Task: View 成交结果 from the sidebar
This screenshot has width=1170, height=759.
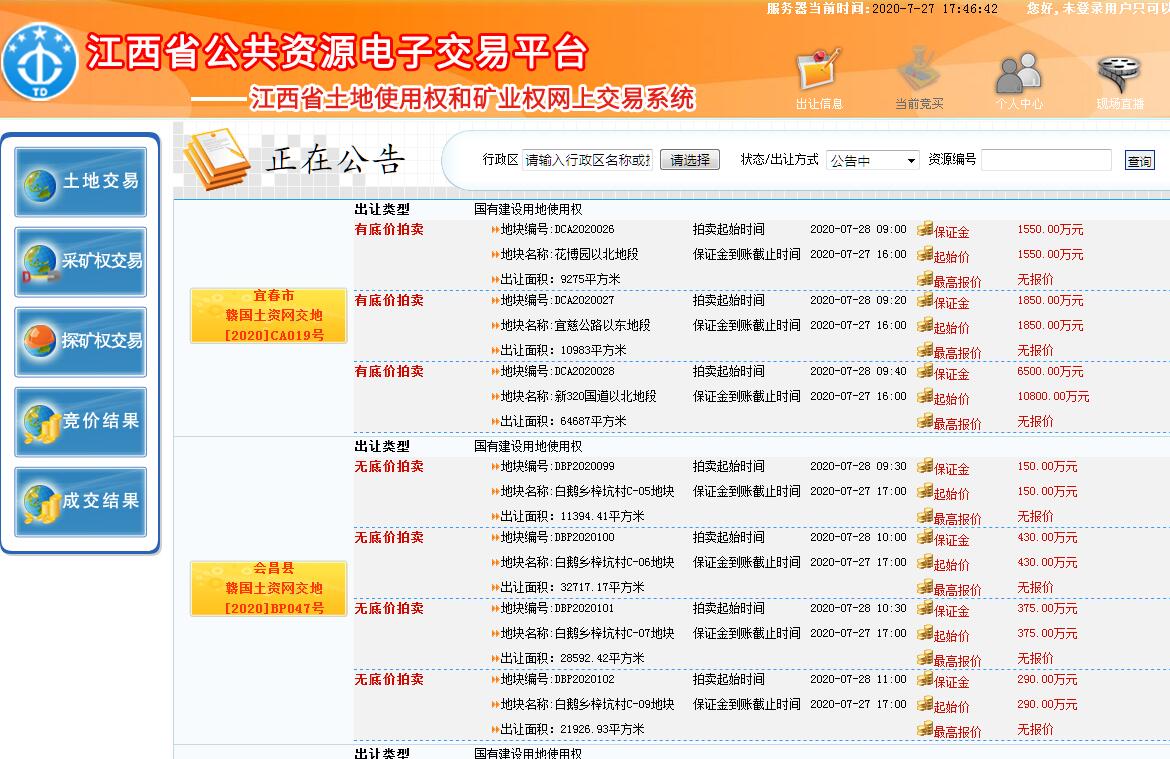Action: [x=81, y=502]
